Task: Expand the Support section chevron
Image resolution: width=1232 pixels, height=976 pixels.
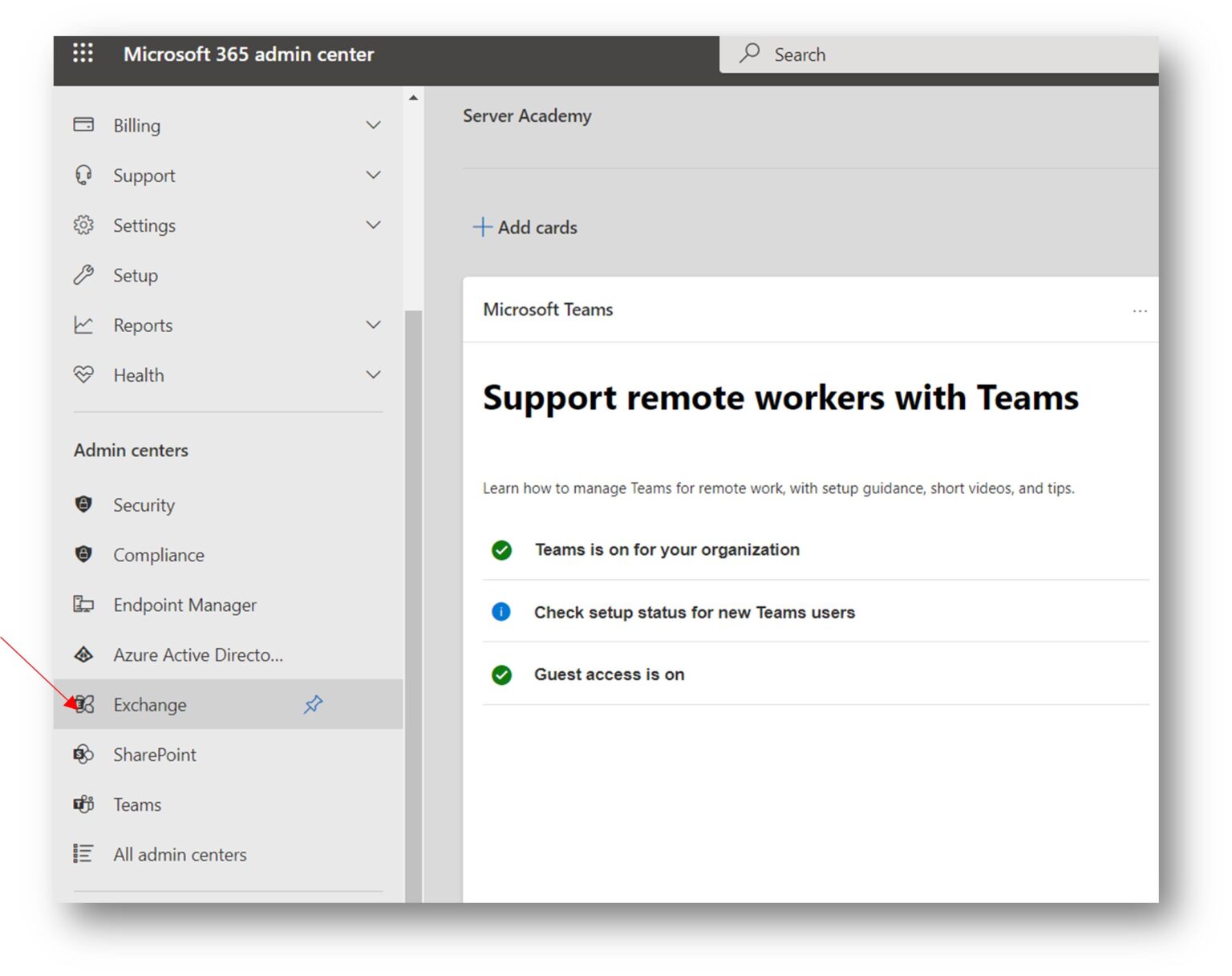Action: [373, 175]
